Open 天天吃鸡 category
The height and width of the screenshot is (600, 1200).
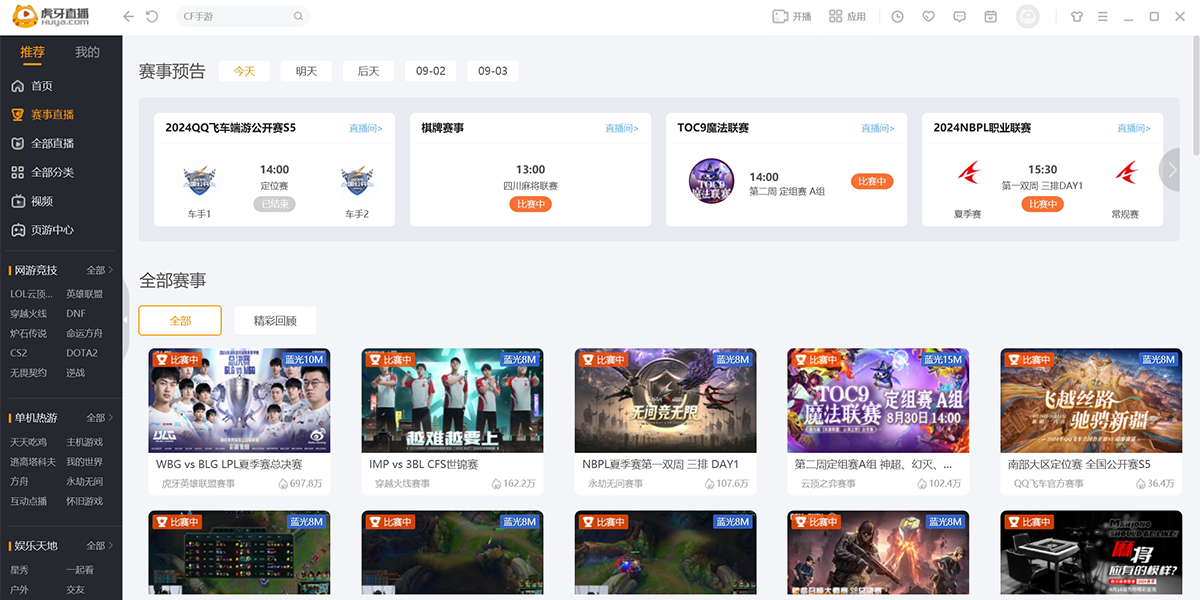(x=28, y=442)
